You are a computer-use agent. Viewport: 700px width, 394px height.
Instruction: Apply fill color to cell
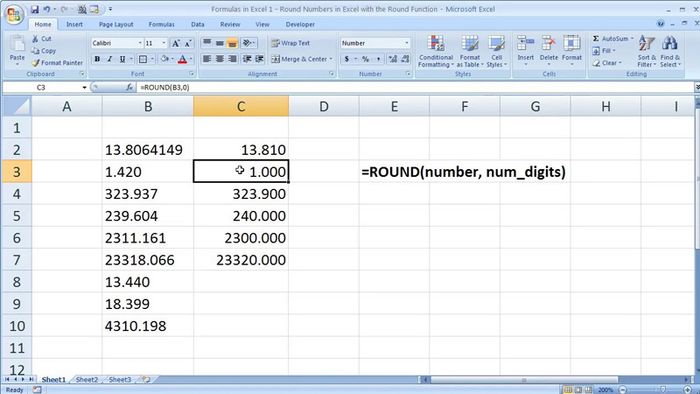(165, 59)
